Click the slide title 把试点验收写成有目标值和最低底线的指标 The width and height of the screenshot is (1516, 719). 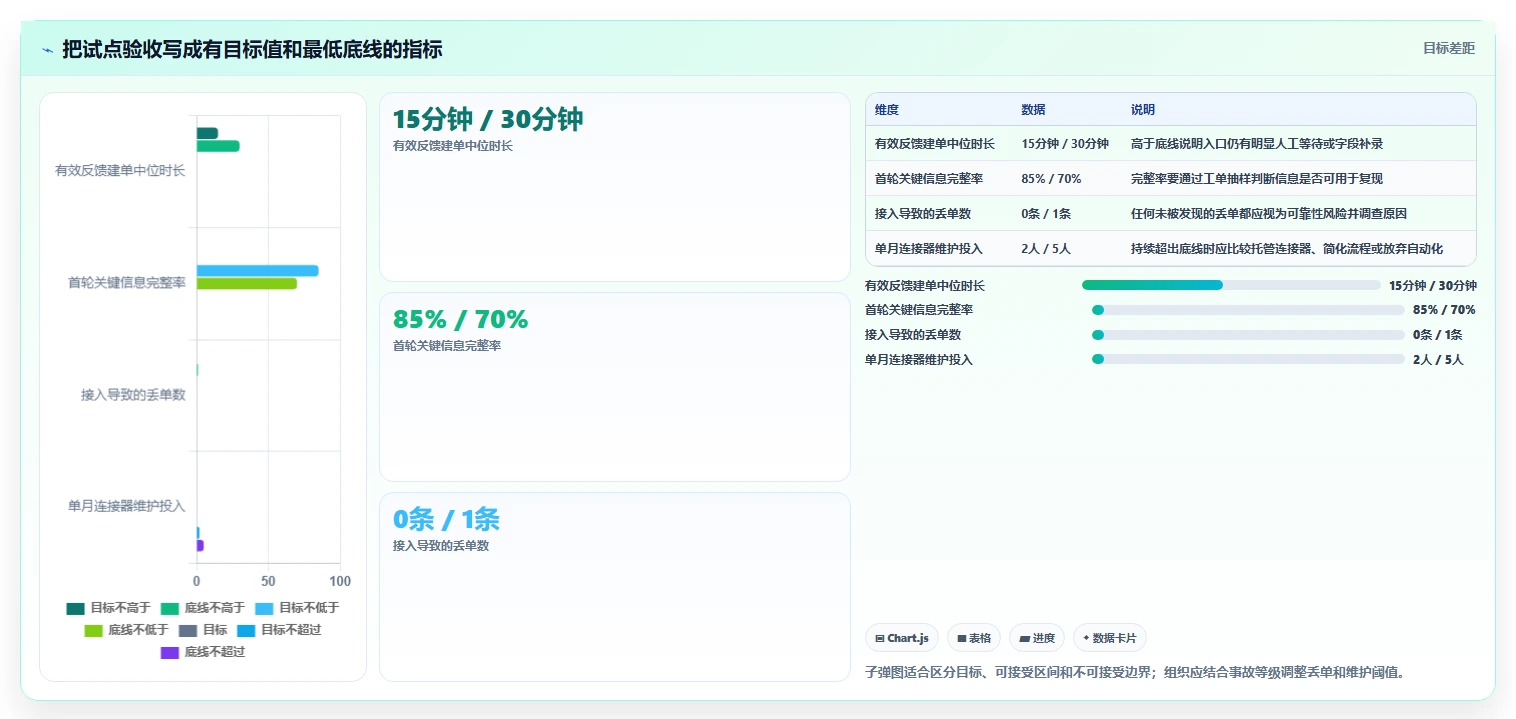click(x=252, y=49)
